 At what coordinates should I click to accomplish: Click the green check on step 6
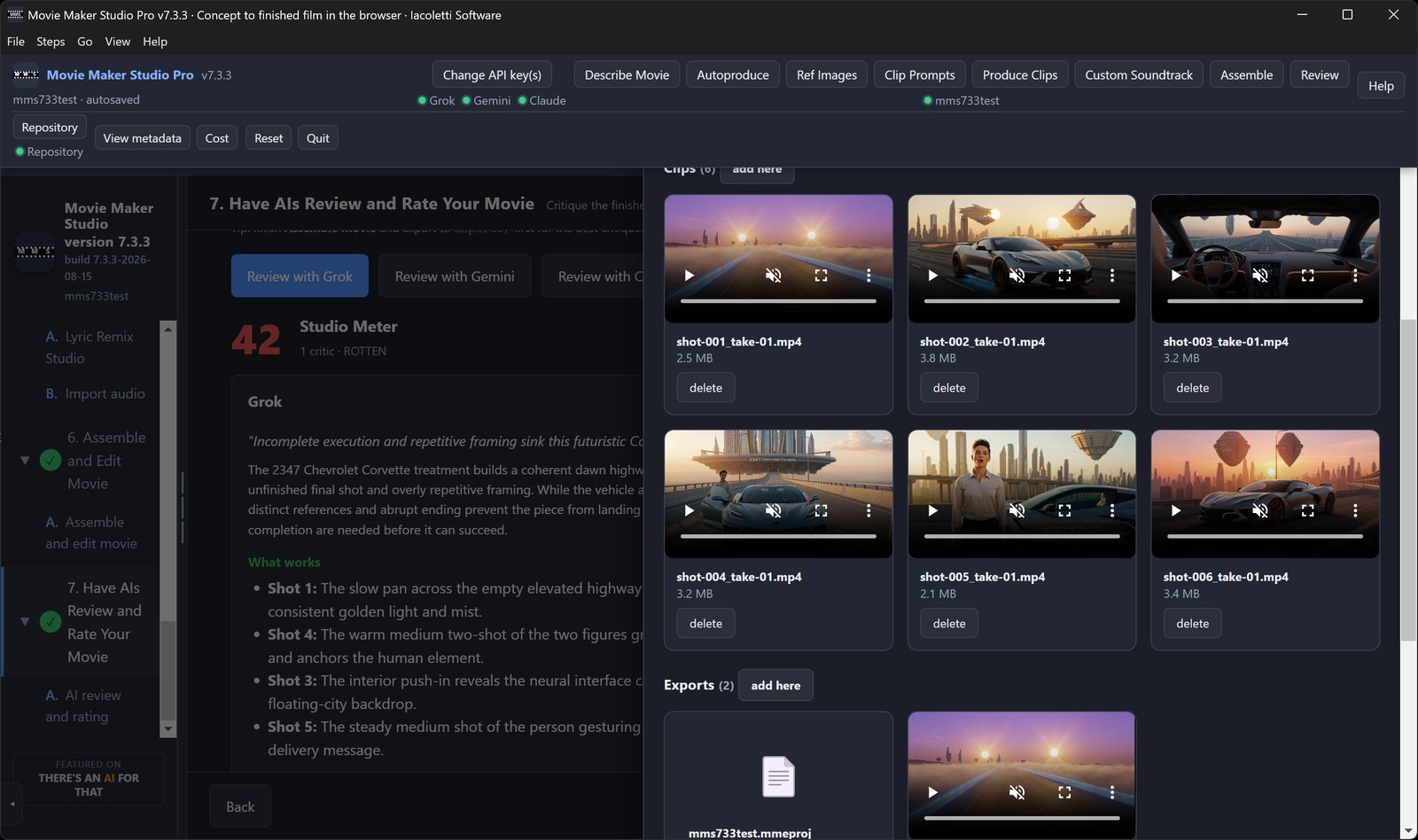[x=51, y=461]
